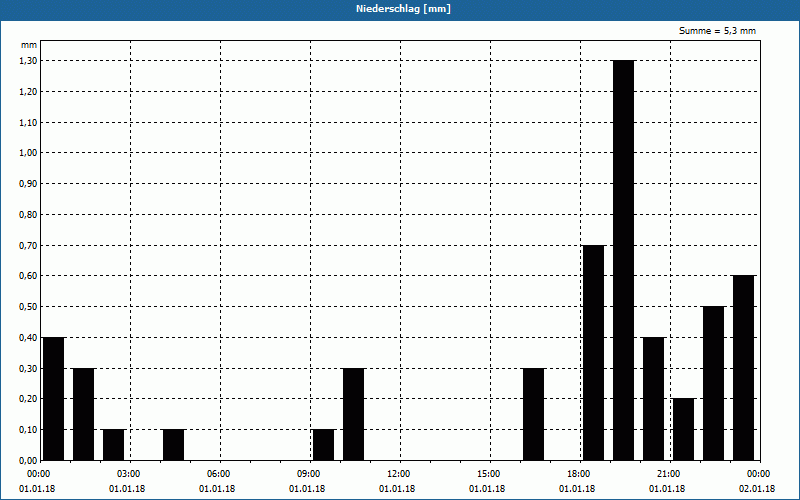
Task: Select the 0,30 mm bar after 15:00
Action: tap(534, 414)
